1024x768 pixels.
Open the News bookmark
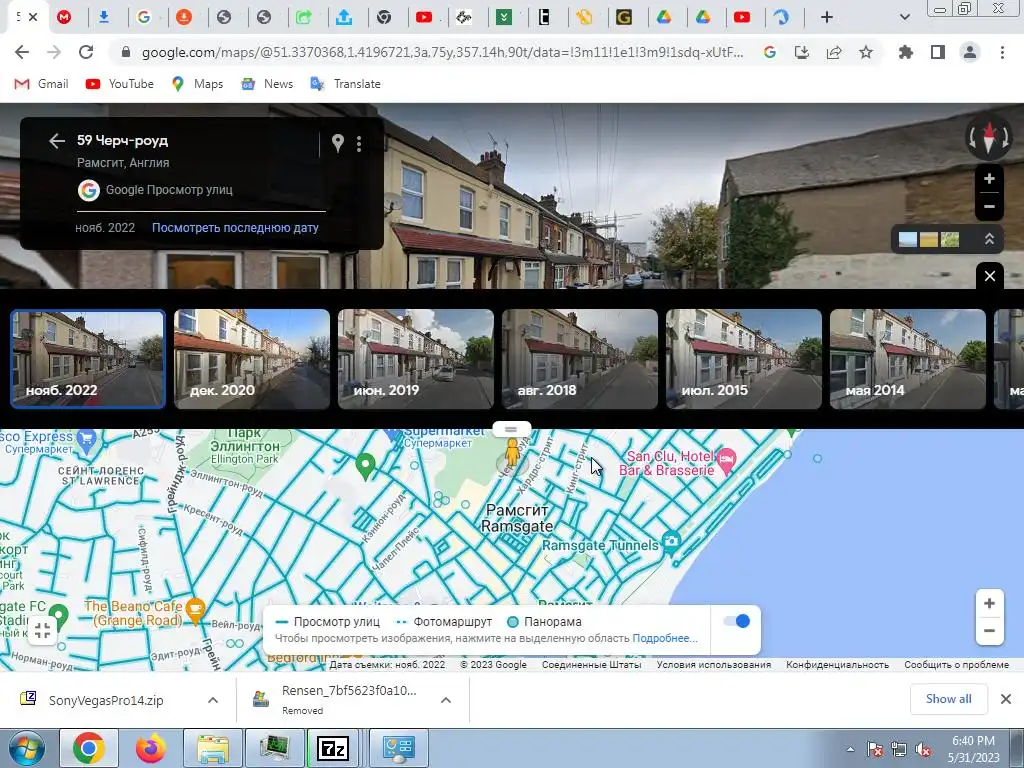266,84
